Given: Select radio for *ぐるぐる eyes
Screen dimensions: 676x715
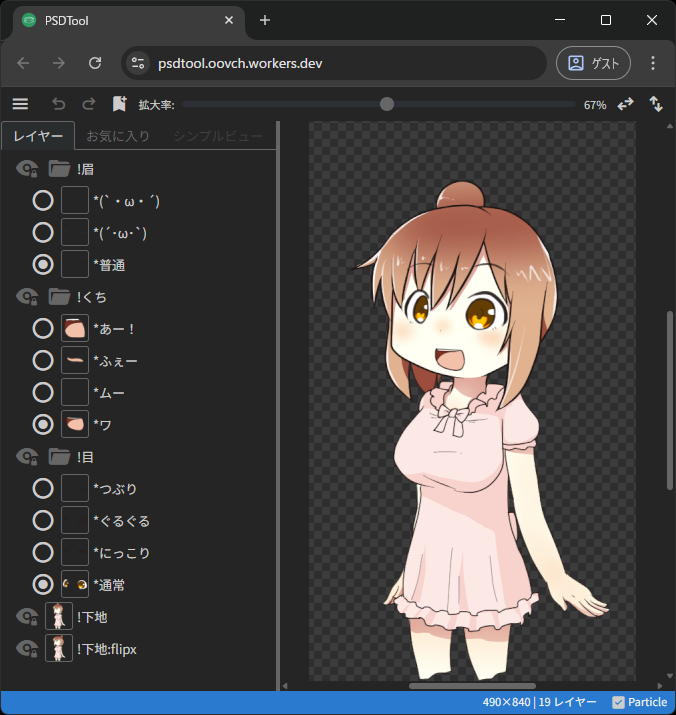Looking at the screenshot, I should [43, 520].
